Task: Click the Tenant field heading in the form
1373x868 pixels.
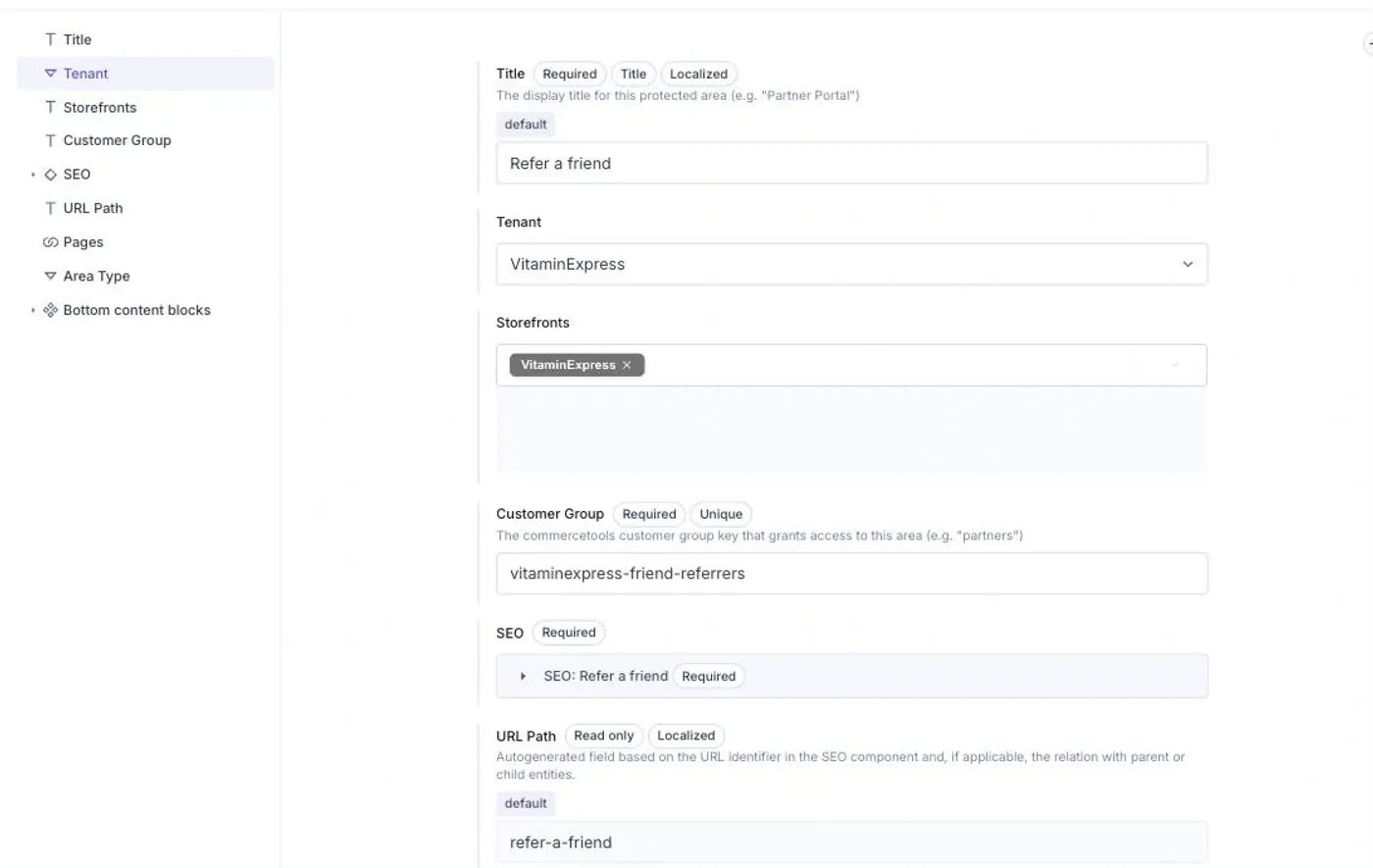Action: click(519, 222)
